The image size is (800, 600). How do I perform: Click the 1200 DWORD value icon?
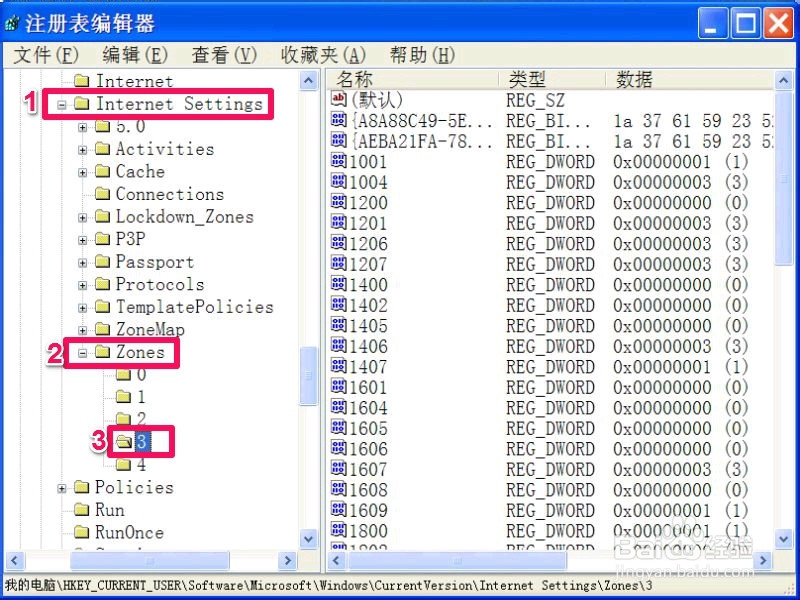339,202
